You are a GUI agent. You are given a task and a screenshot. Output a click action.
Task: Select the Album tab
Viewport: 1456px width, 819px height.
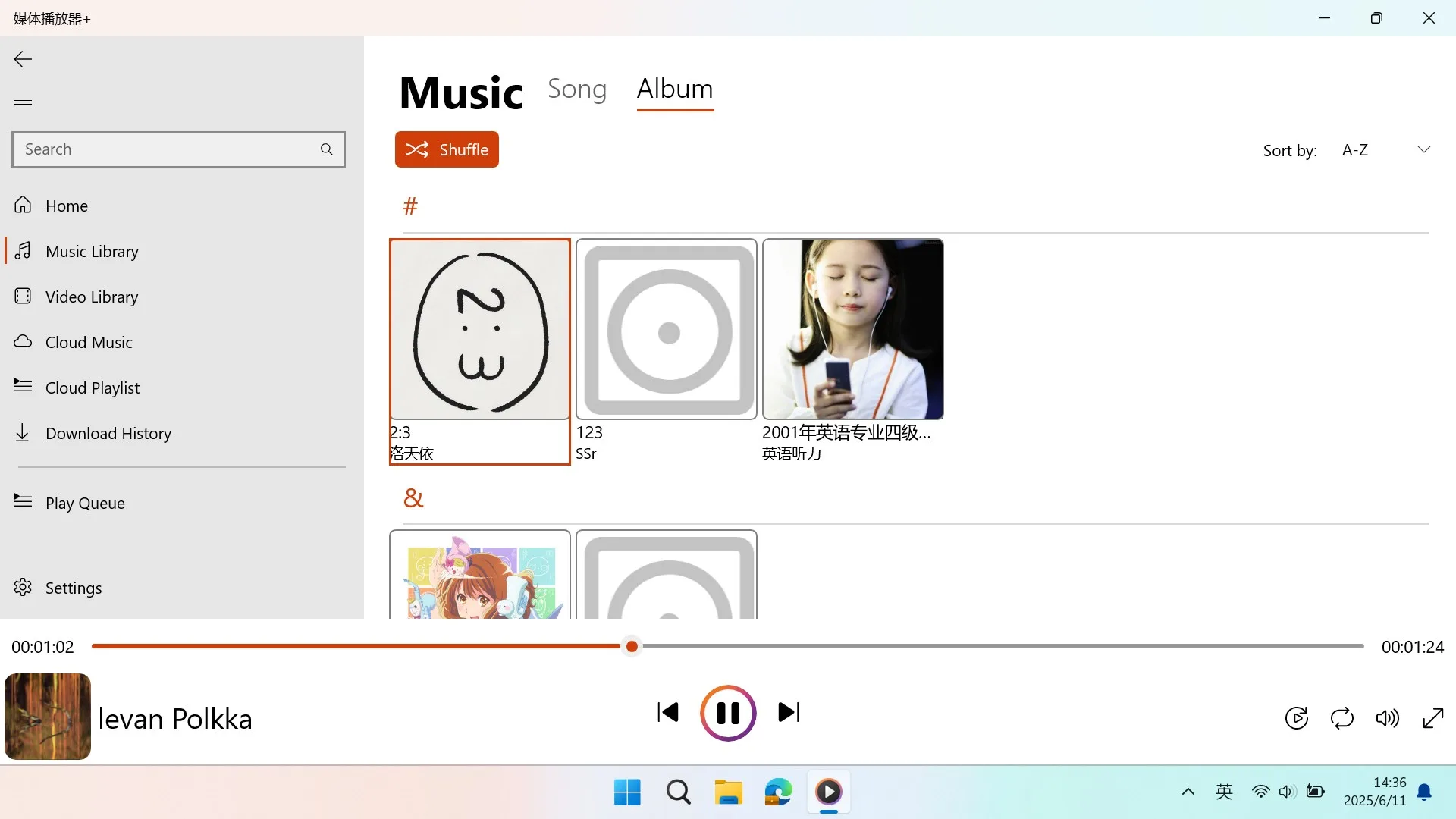675,89
